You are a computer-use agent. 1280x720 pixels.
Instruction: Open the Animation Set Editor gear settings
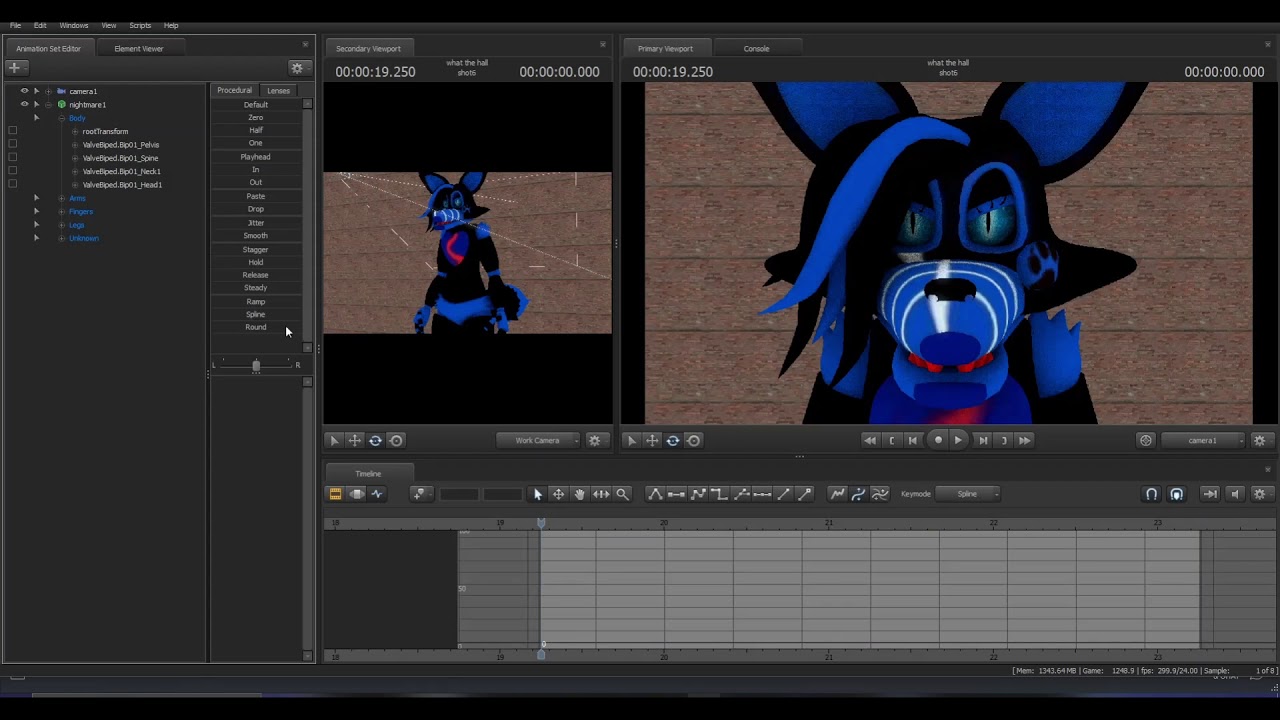pos(297,68)
